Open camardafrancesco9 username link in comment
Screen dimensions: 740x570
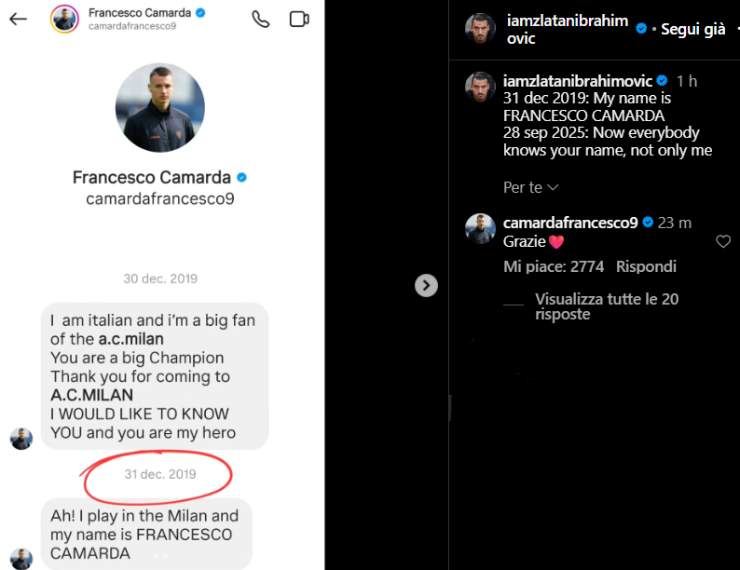(570, 223)
